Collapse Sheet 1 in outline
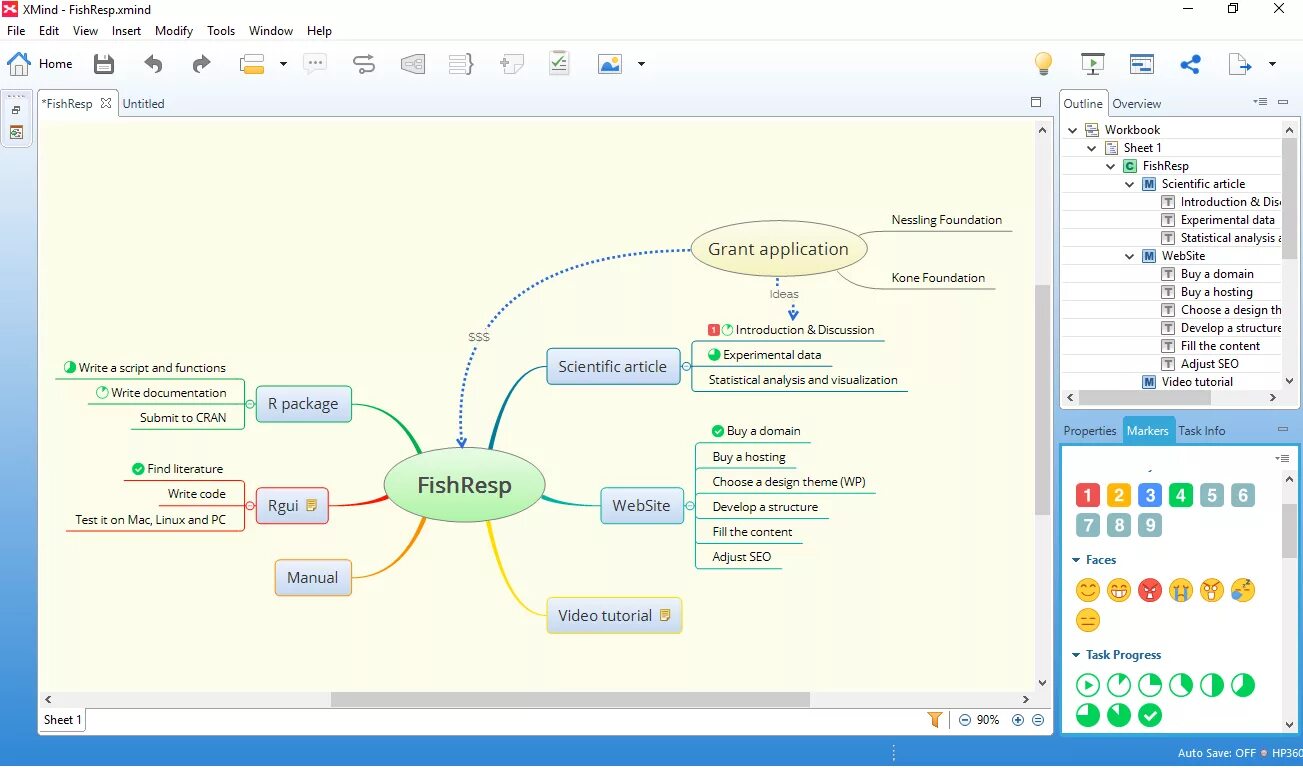Viewport: 1303px width, 768px height. [1092, 148]
